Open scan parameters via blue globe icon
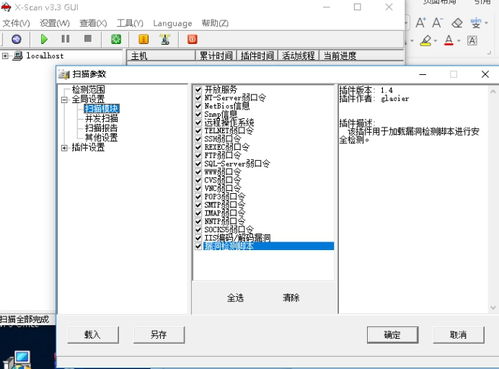 click(16, 39)
